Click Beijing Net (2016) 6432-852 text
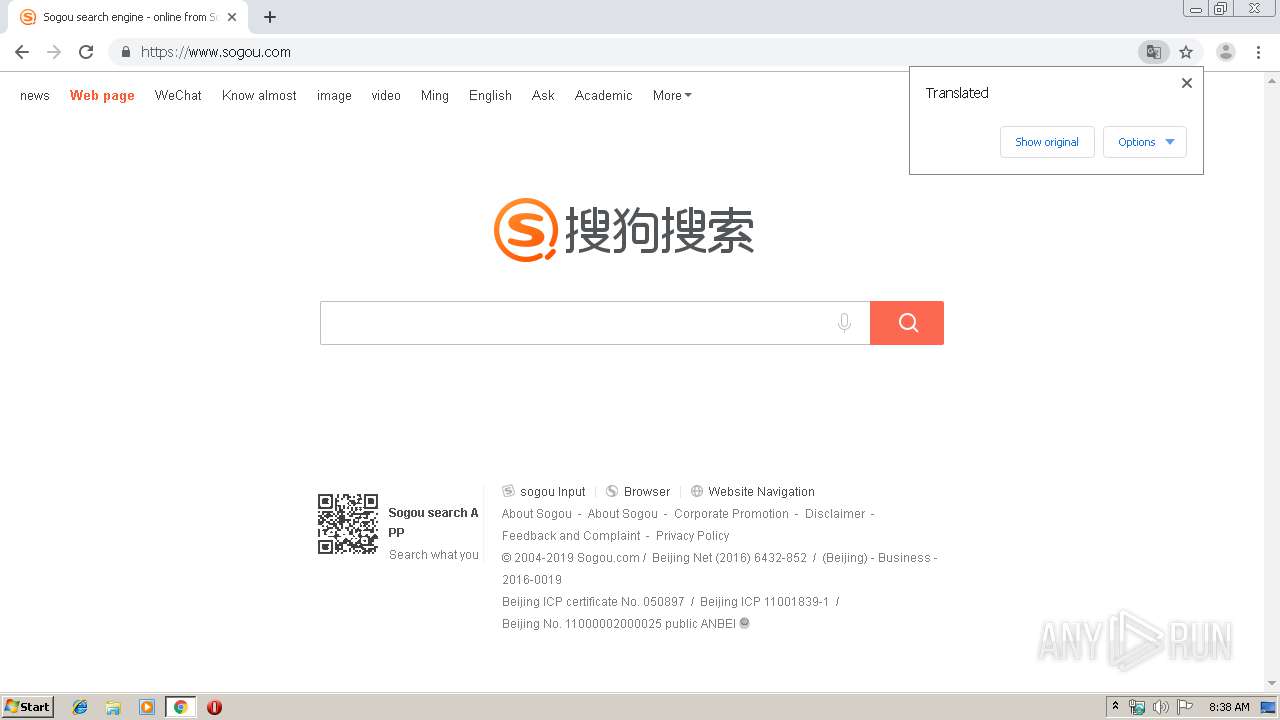The height and width of the screenshot is (720, 1280). [x=729, y=558]
